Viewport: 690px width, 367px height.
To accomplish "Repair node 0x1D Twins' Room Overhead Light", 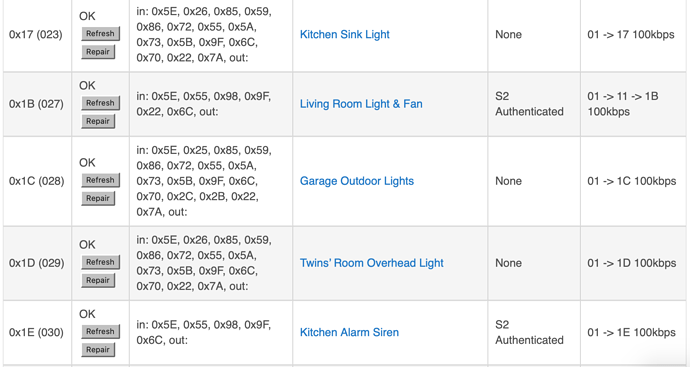I will click(x=98, y=280).
